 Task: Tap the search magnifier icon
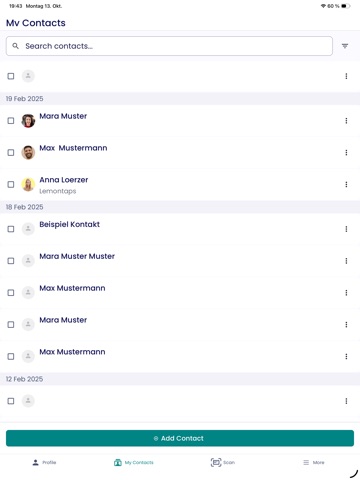pyautogui.click(x=15, y=46)
